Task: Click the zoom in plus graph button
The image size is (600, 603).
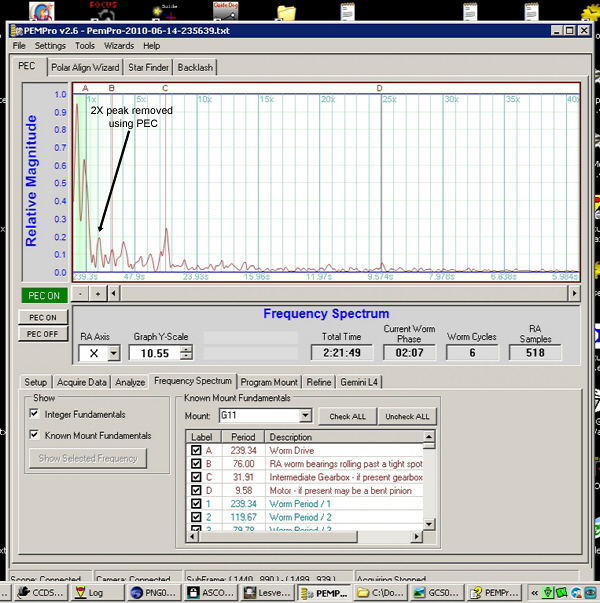Action: click(98, 294)
